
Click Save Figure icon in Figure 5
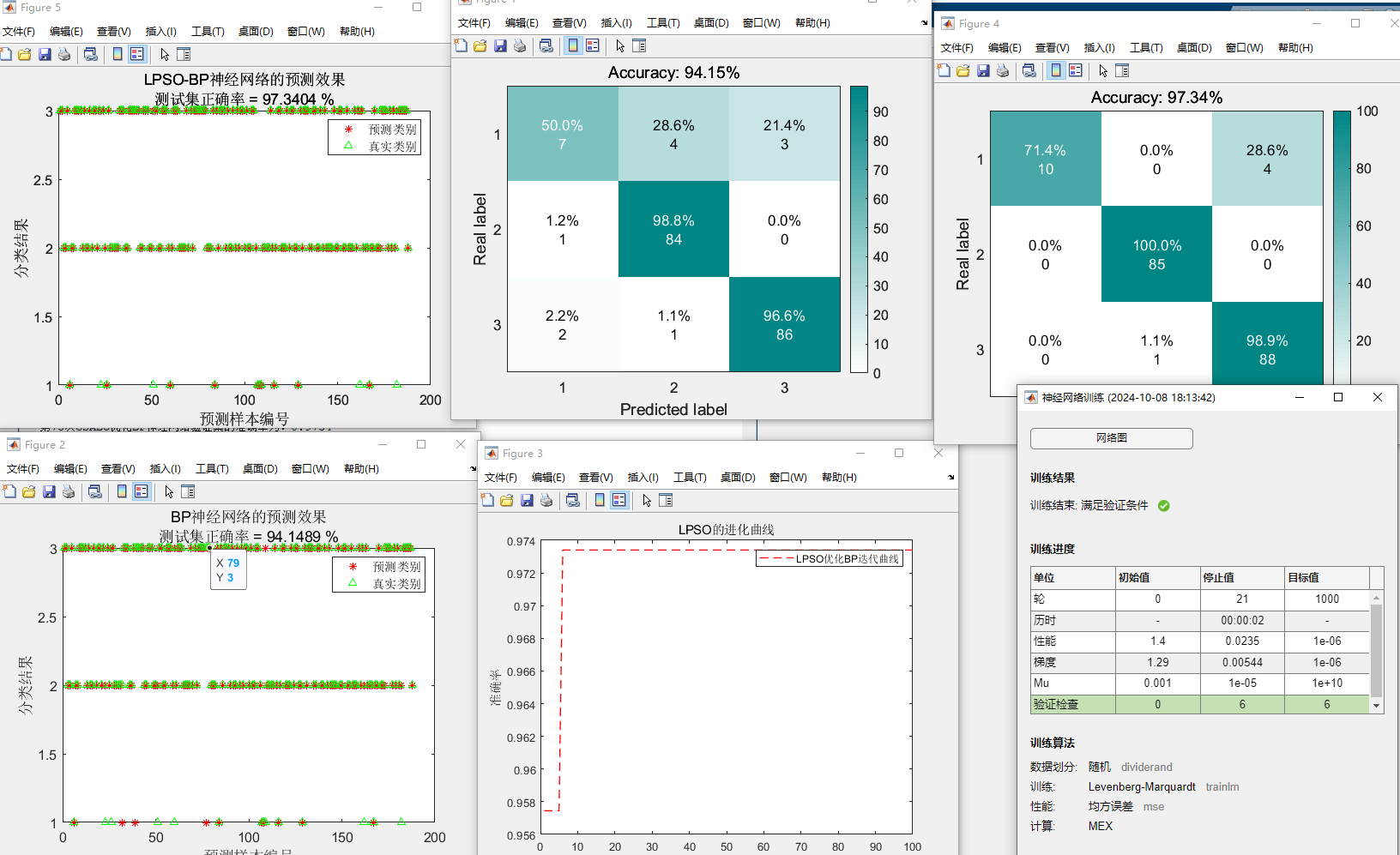pos(45,55)
